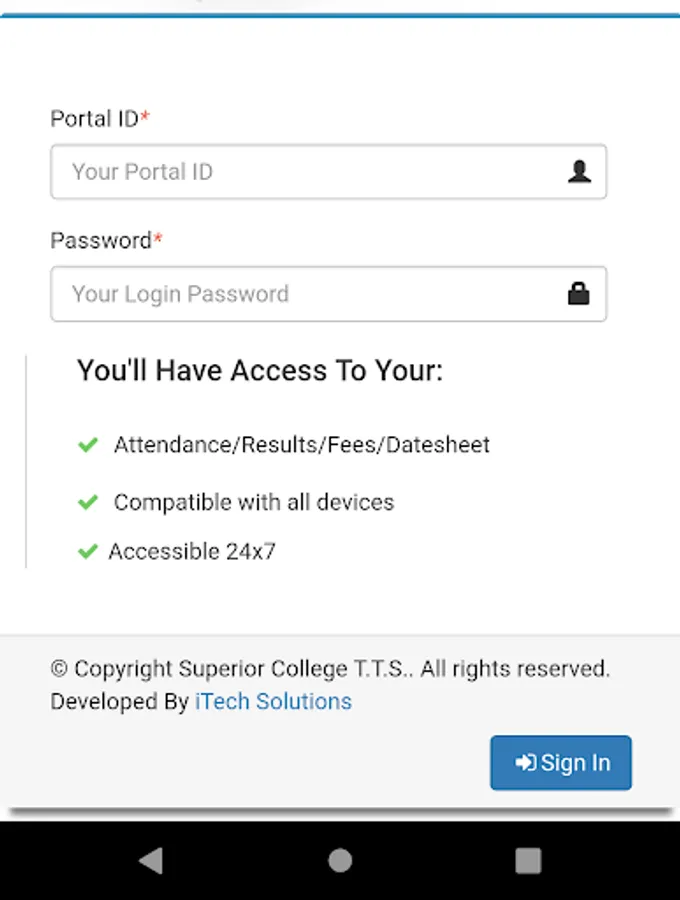Click the Portal ID field label
Image resolution: width=680 pixels, height=900 pixels.
(x=95, y=119)
